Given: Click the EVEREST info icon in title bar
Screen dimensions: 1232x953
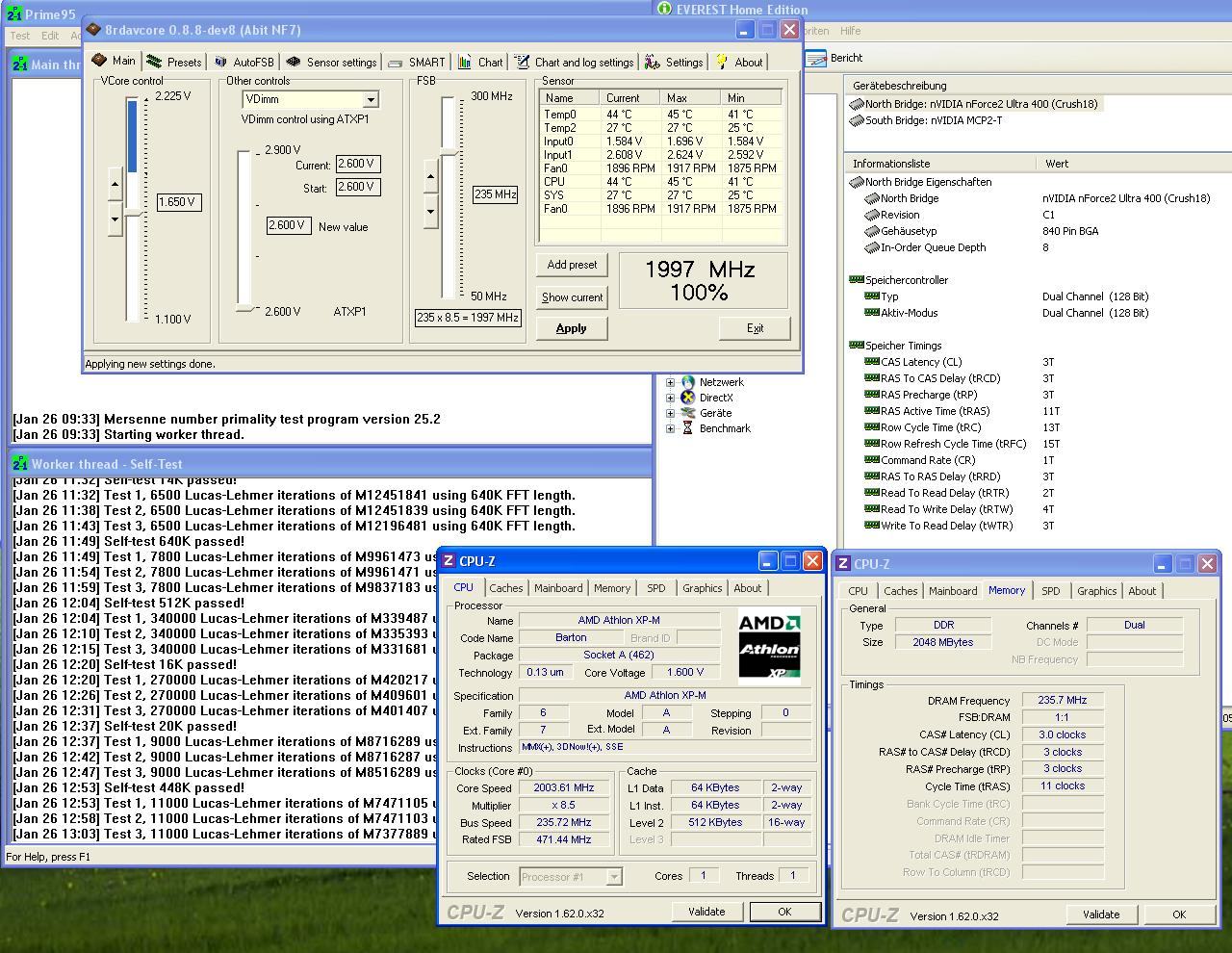Looking at the screenshot, I should click(x=664, y=9).
